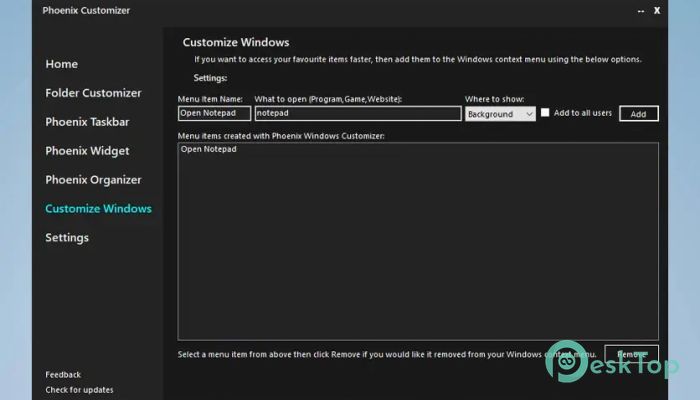
Task: Open the Home section
Action: point(62,64)
